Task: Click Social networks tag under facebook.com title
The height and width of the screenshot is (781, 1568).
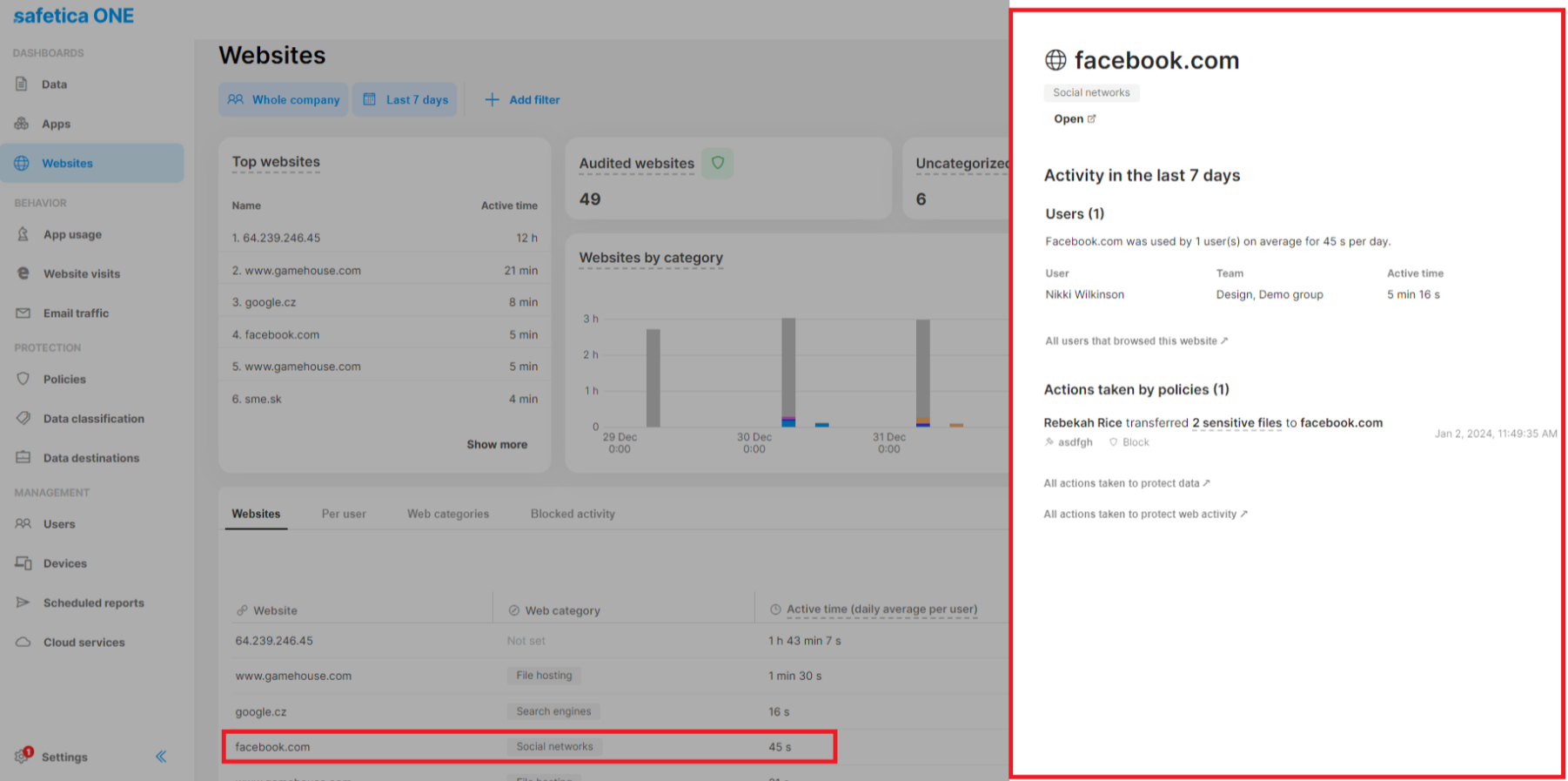Action: [1091, 92]
